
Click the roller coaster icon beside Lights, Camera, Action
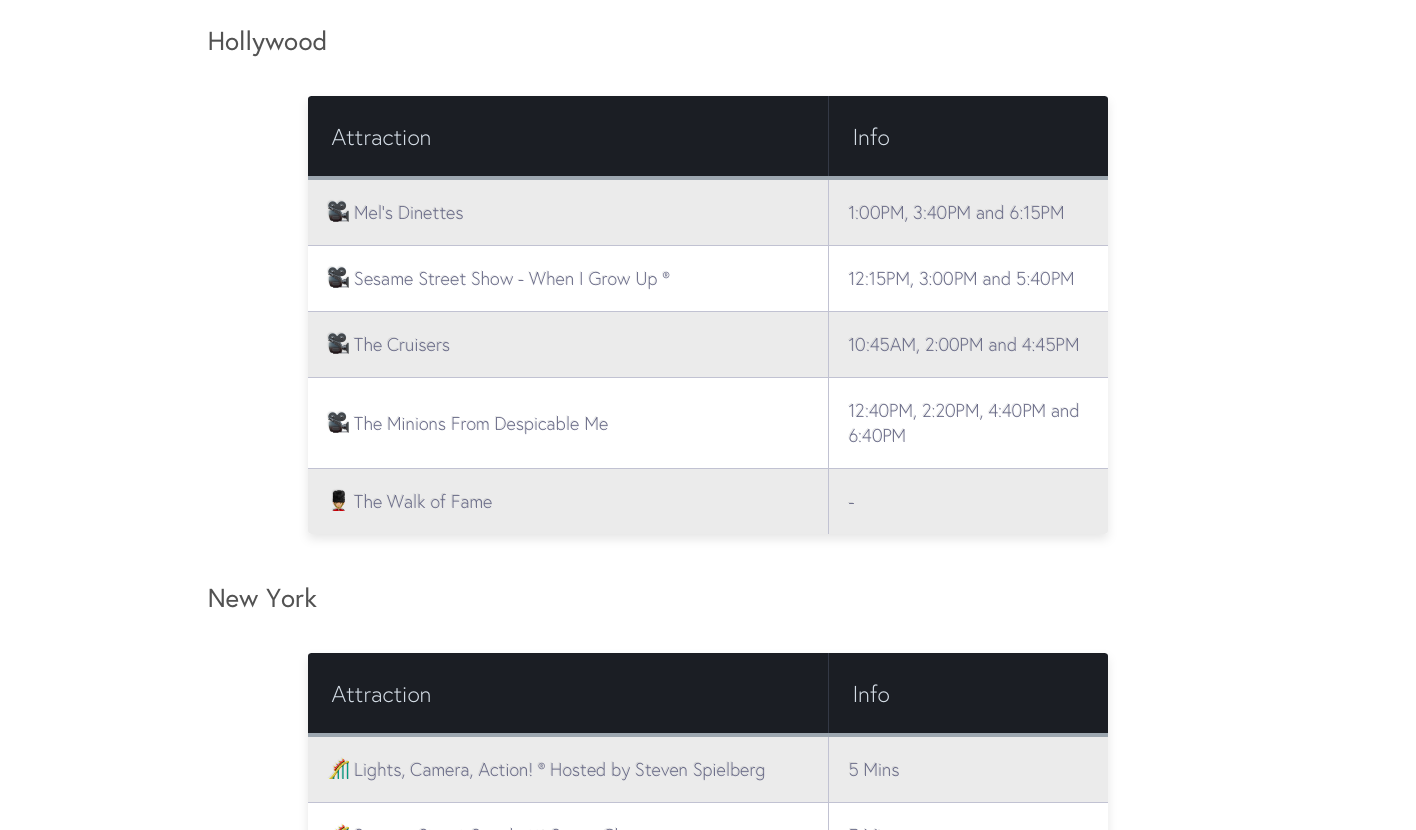(339, 769)
